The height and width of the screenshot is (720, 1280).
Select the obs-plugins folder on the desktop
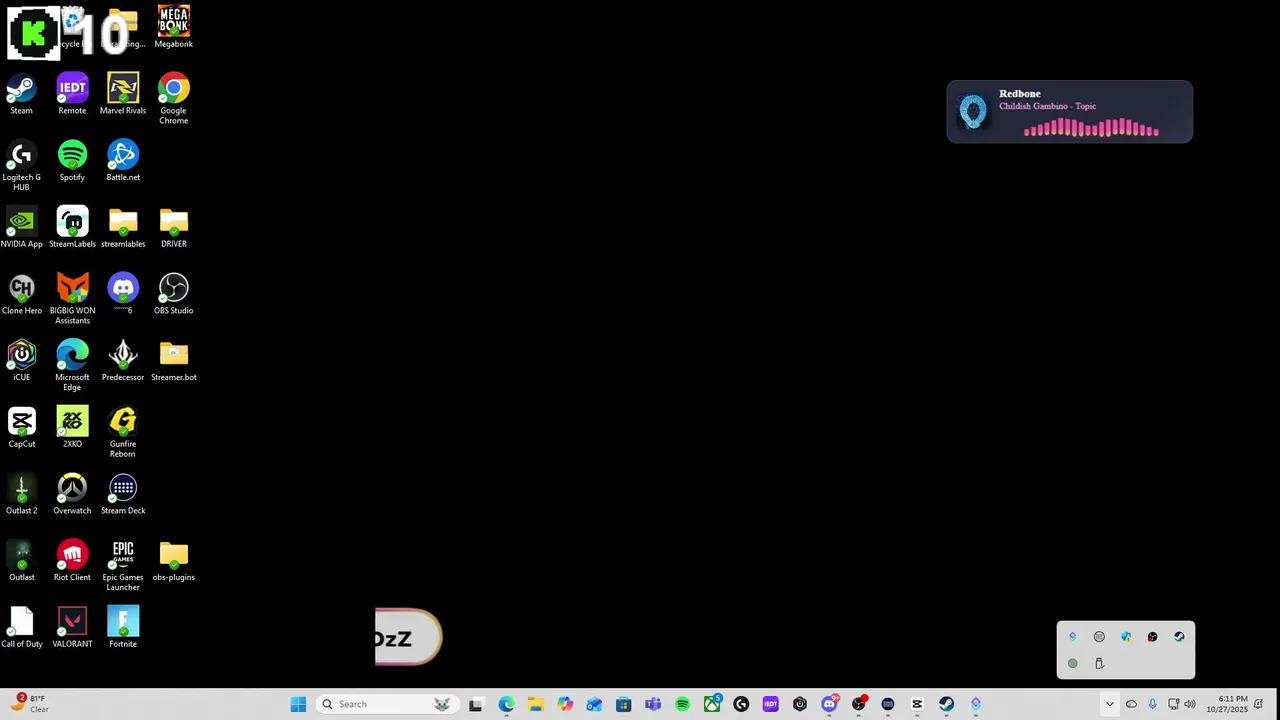(173, 560)
